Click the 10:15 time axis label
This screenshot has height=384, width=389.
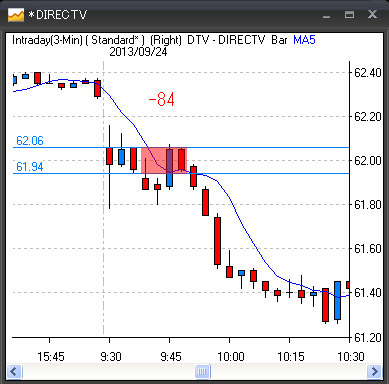point(291,357)
